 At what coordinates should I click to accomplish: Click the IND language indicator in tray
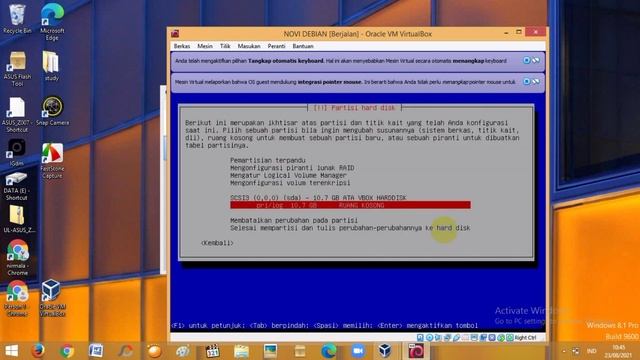point(591,351)
